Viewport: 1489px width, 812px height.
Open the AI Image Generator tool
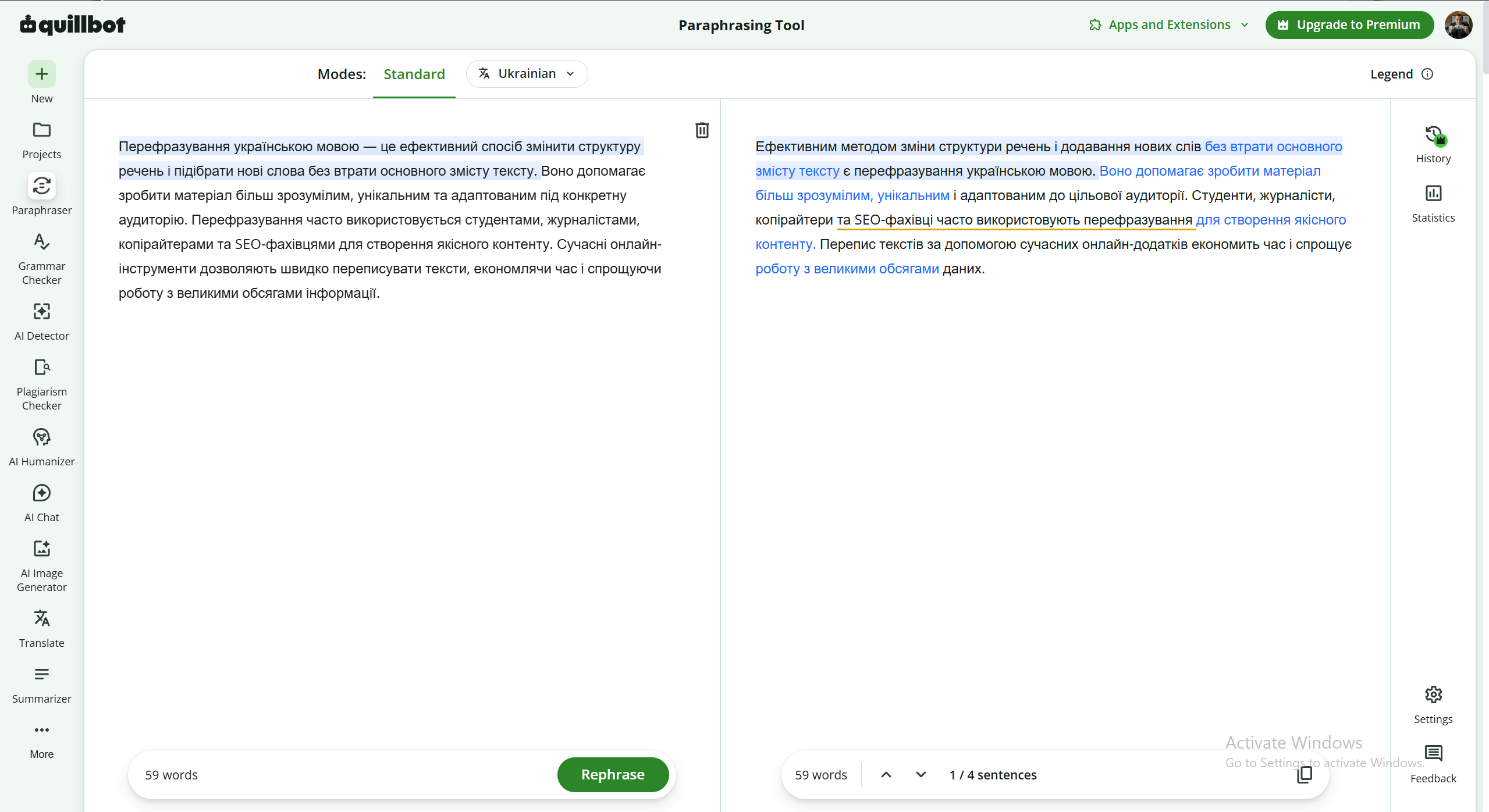click(42, 566)
